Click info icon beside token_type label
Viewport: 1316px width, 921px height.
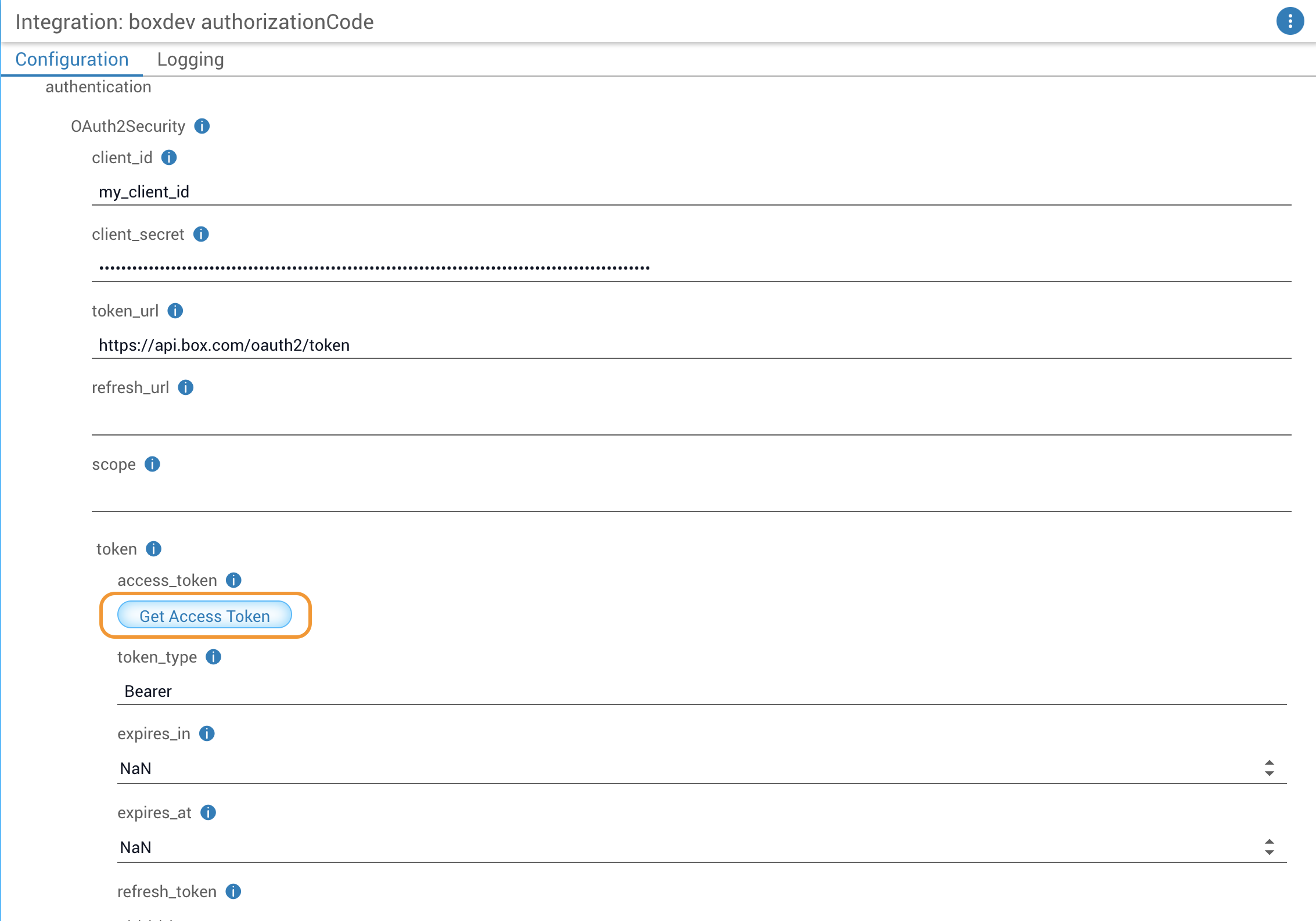tap(213, 657)
